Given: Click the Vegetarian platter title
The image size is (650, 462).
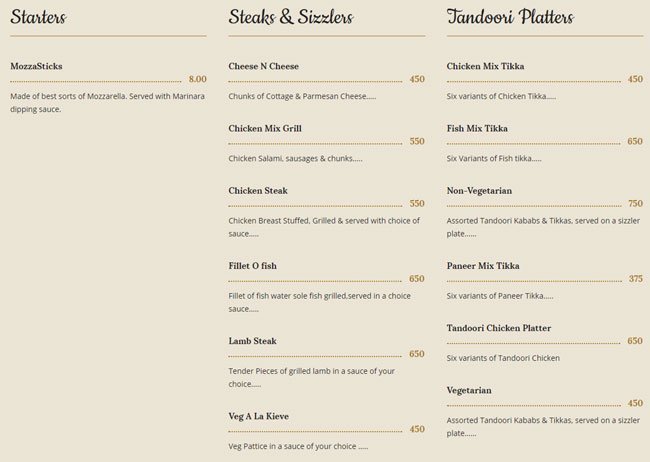Looking at the screenshot, I should 469,390.
